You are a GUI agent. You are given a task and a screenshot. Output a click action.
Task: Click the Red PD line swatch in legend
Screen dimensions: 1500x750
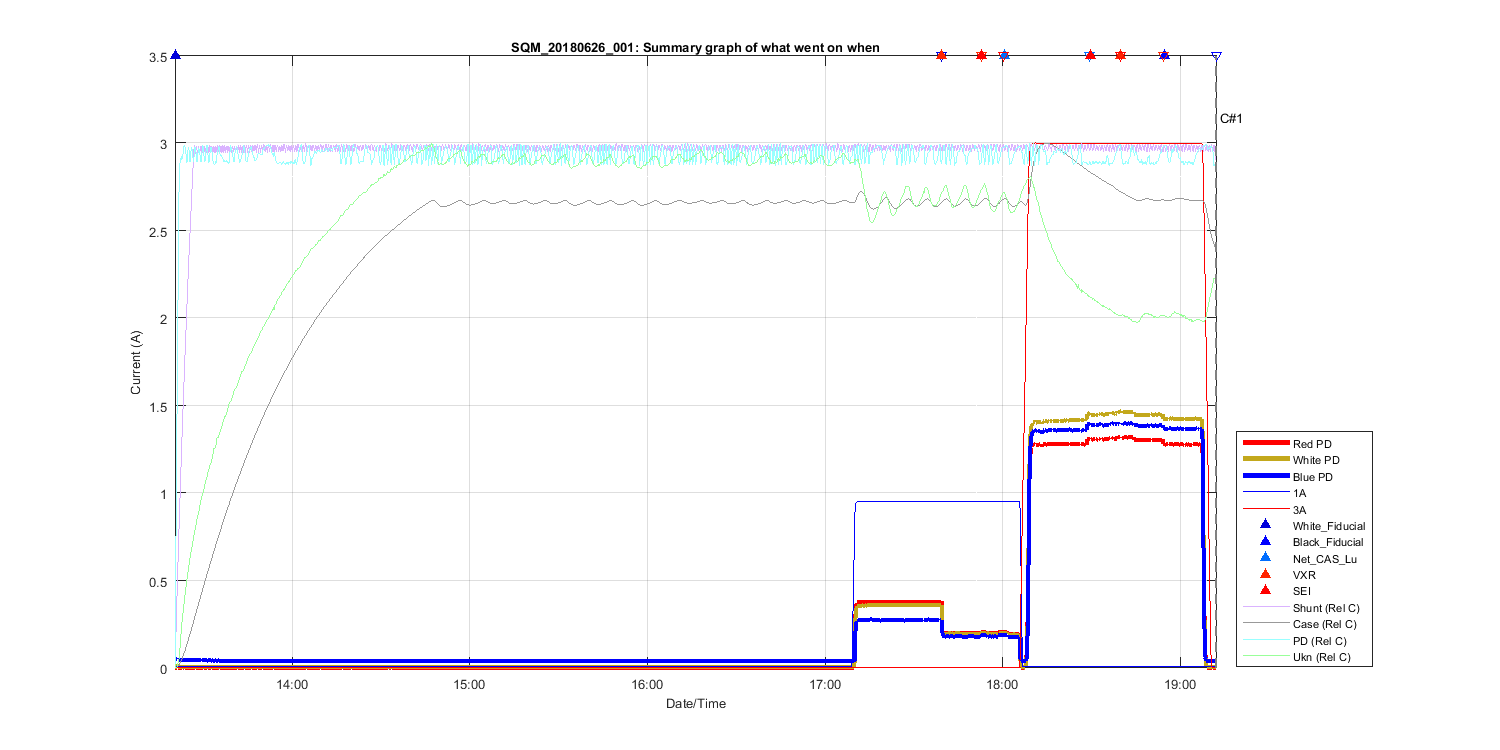tap(1265, 443)
